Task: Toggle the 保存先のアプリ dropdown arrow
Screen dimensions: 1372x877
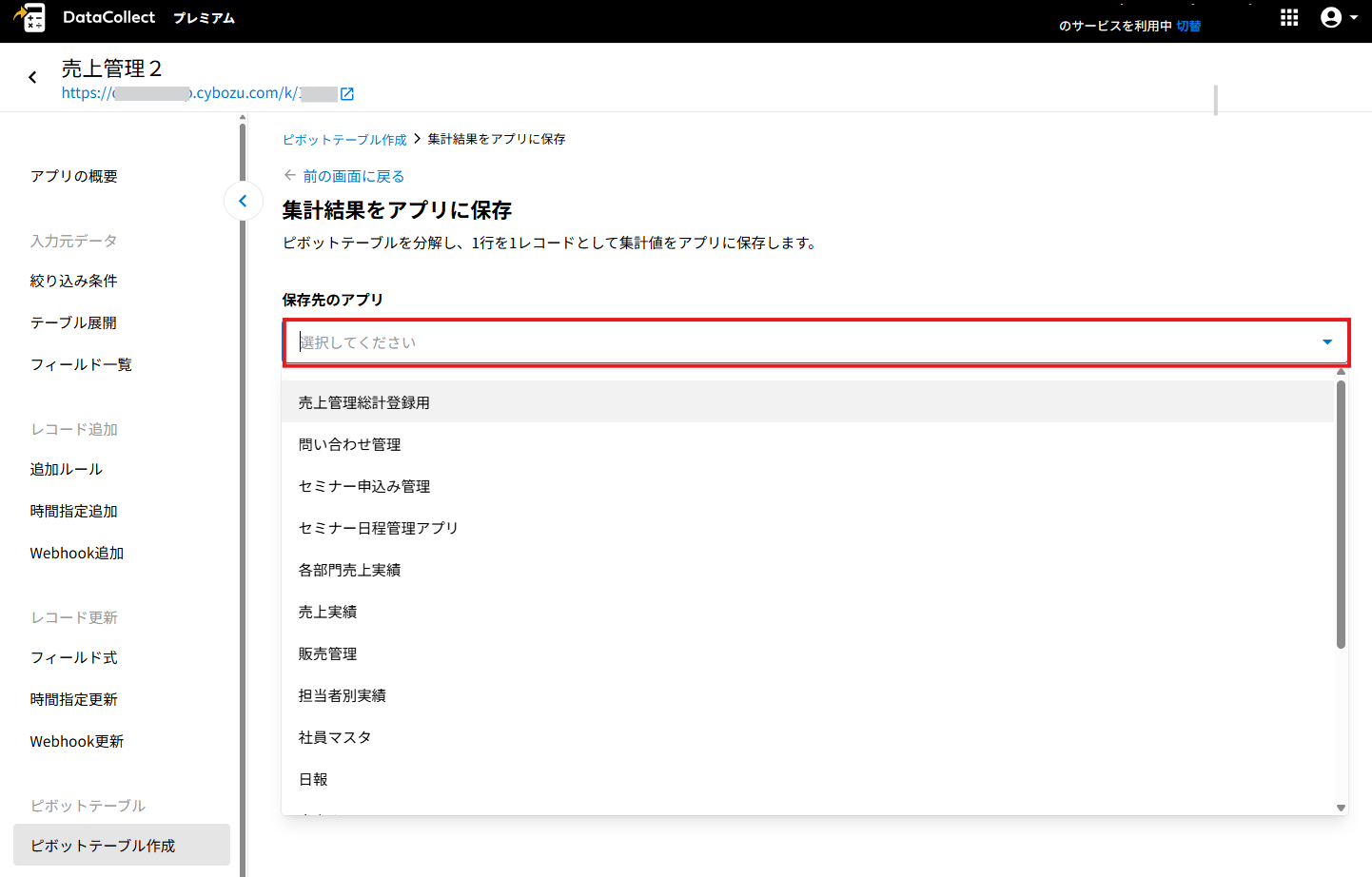Action: (x=1327, y=342)
